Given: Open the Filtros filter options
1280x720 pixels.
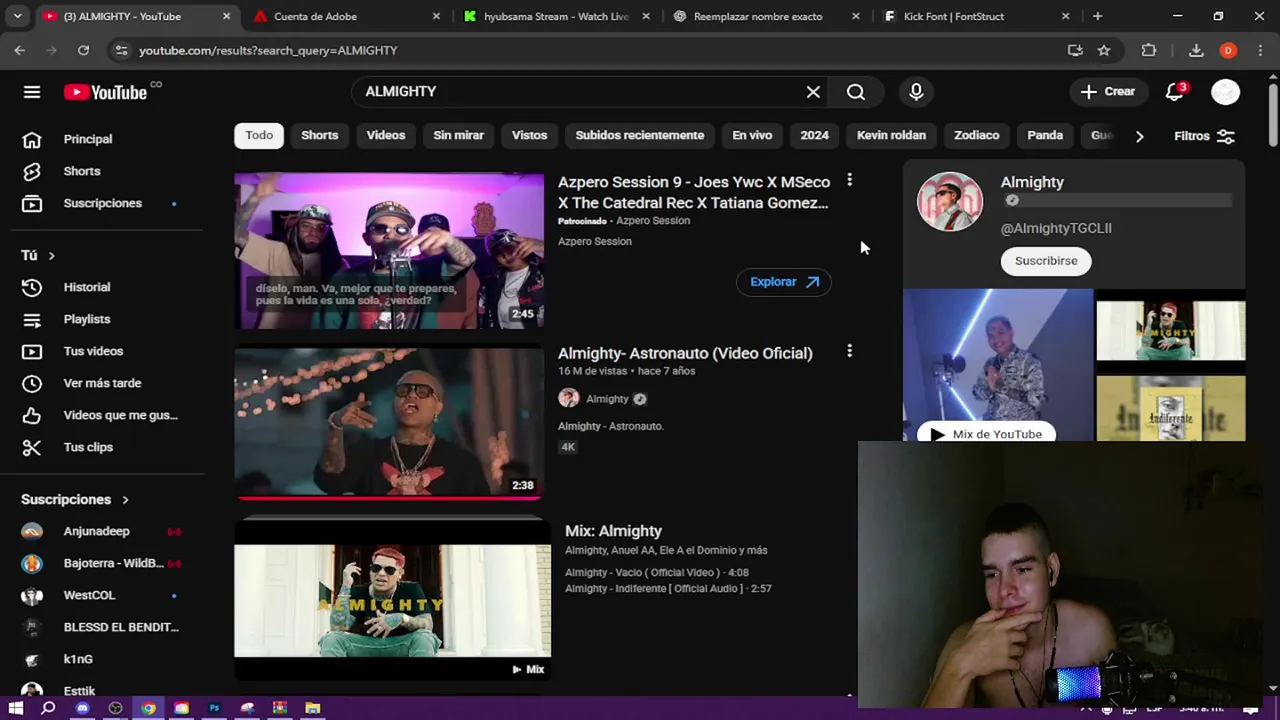Looking at the screenshot, I should [x=1204, y=136].
